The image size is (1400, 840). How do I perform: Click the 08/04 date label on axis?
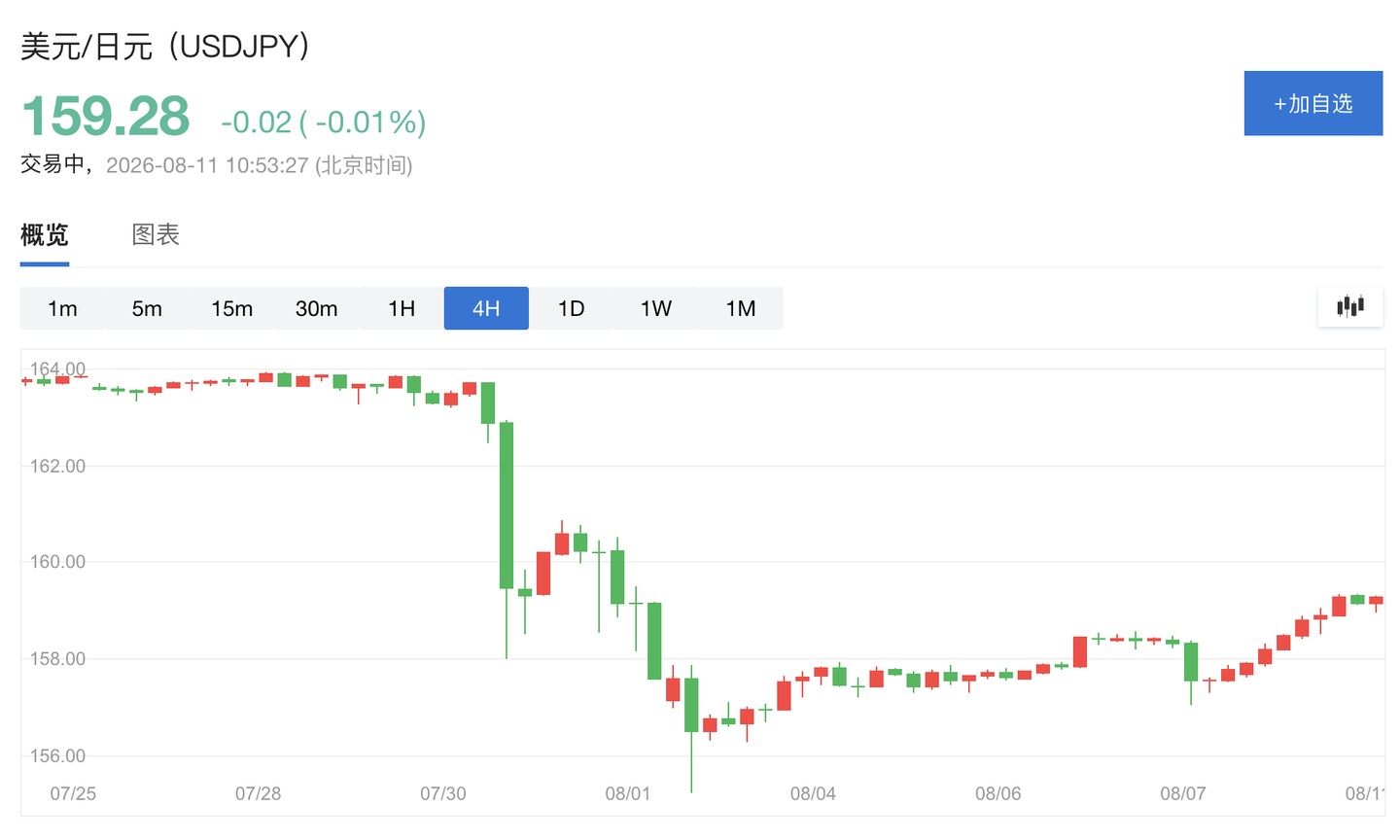click(x=813, y=793)
